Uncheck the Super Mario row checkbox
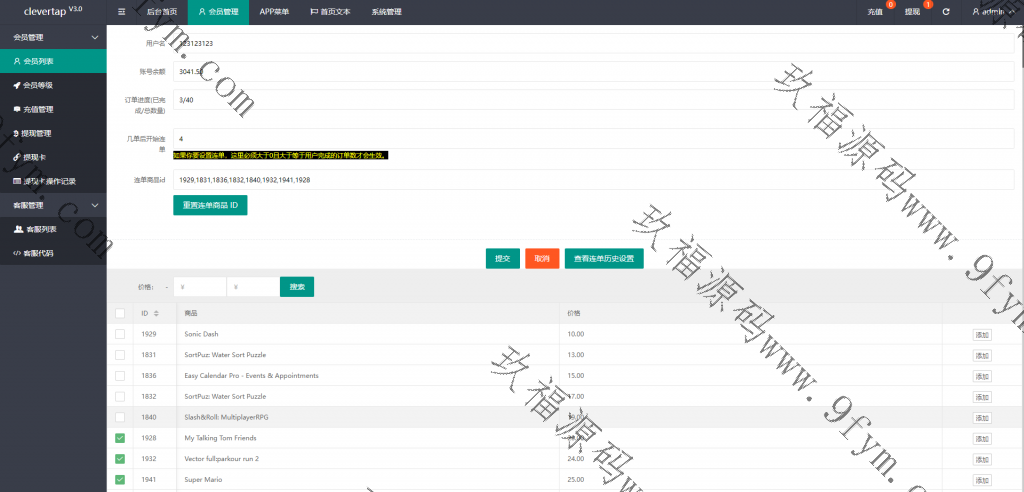This screenshot has width=1024, height=492. coord(120,480)
